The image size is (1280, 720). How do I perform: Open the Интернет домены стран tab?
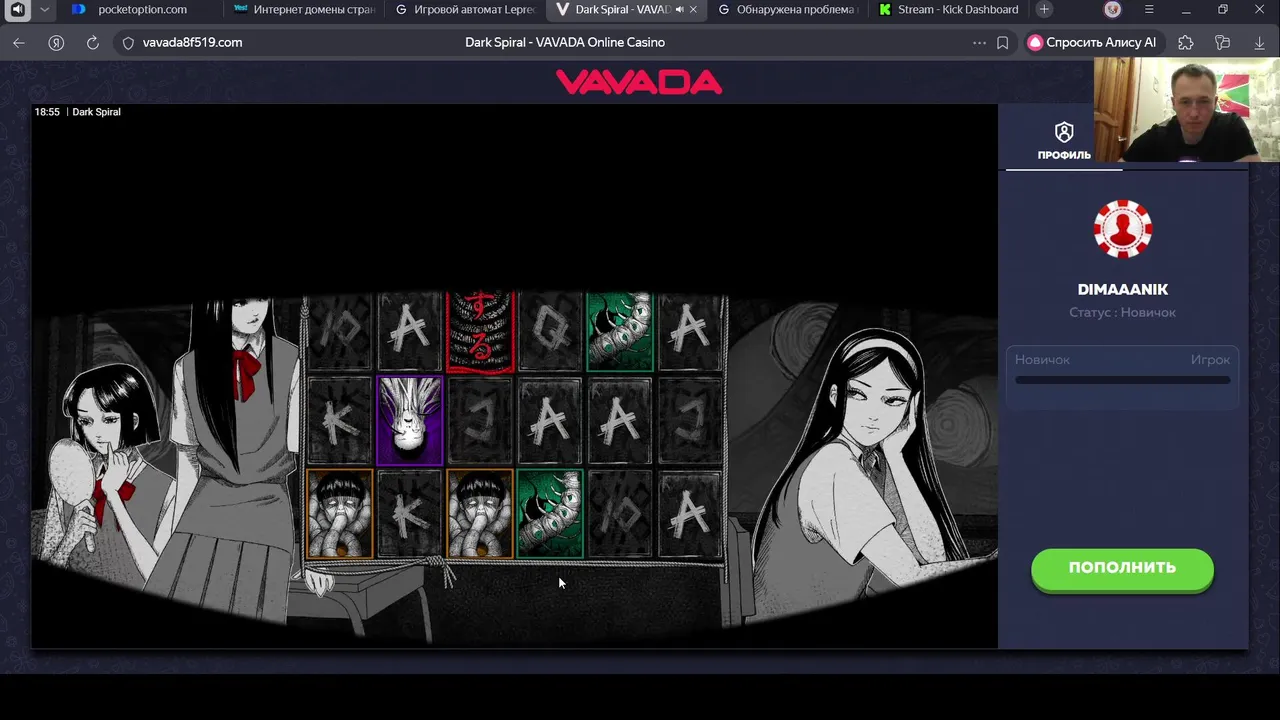click(x=303, y=9)
